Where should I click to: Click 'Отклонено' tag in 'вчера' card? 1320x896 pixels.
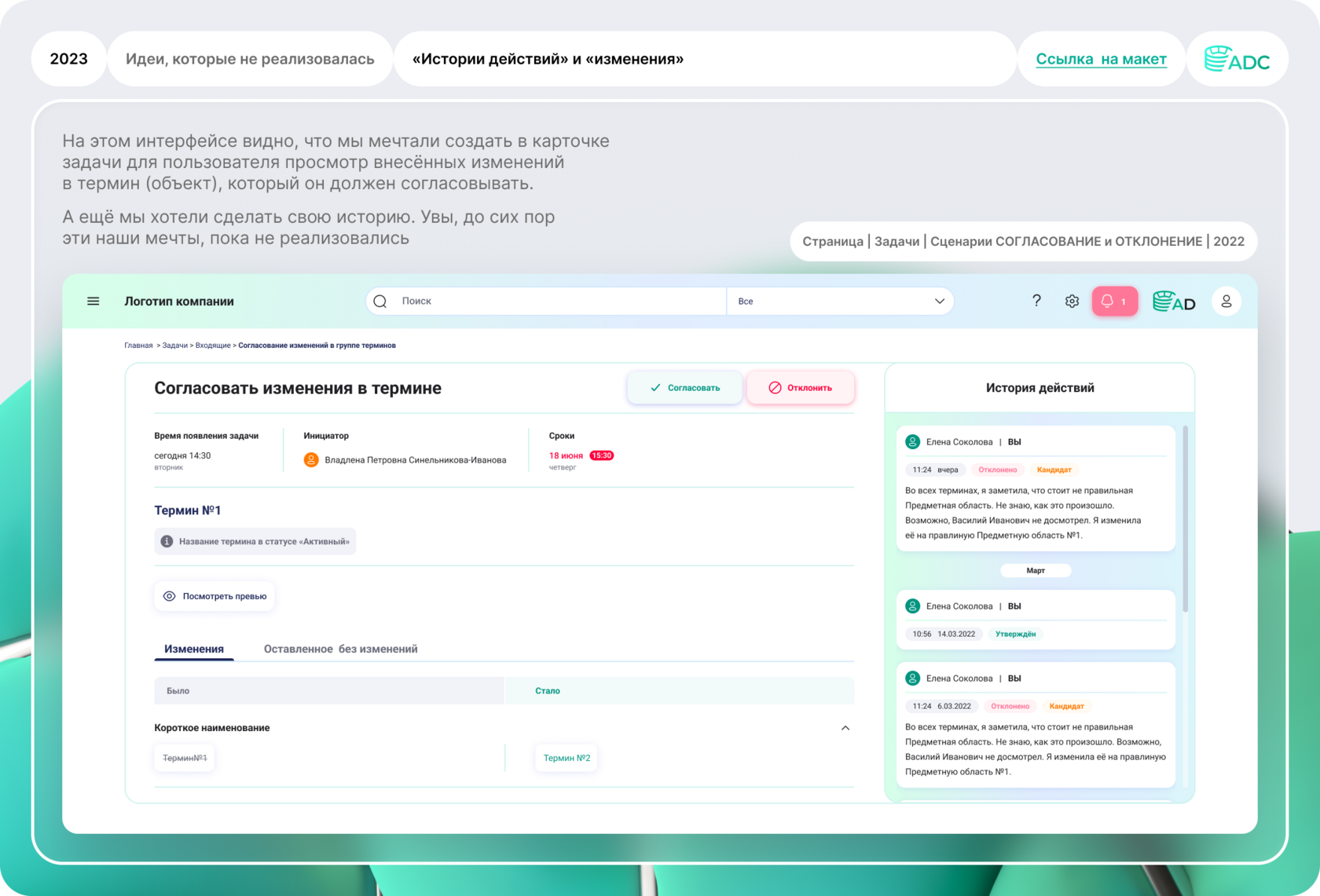pos(997,470)
